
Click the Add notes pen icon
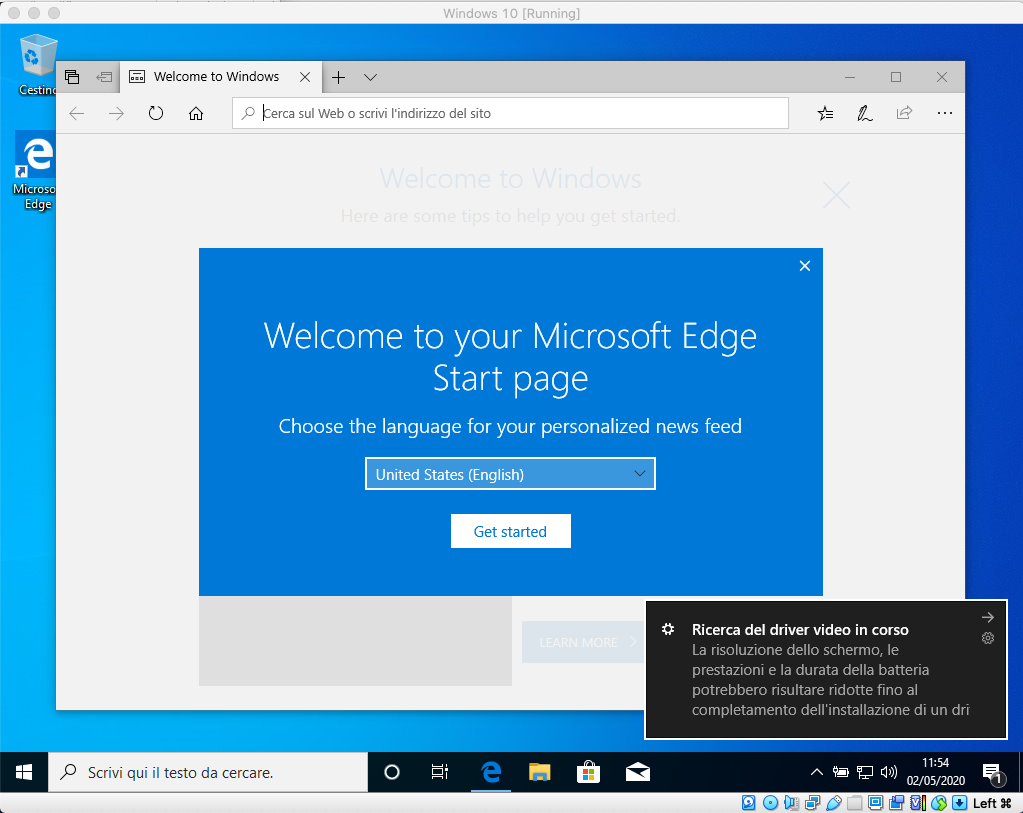click(864, 114)
